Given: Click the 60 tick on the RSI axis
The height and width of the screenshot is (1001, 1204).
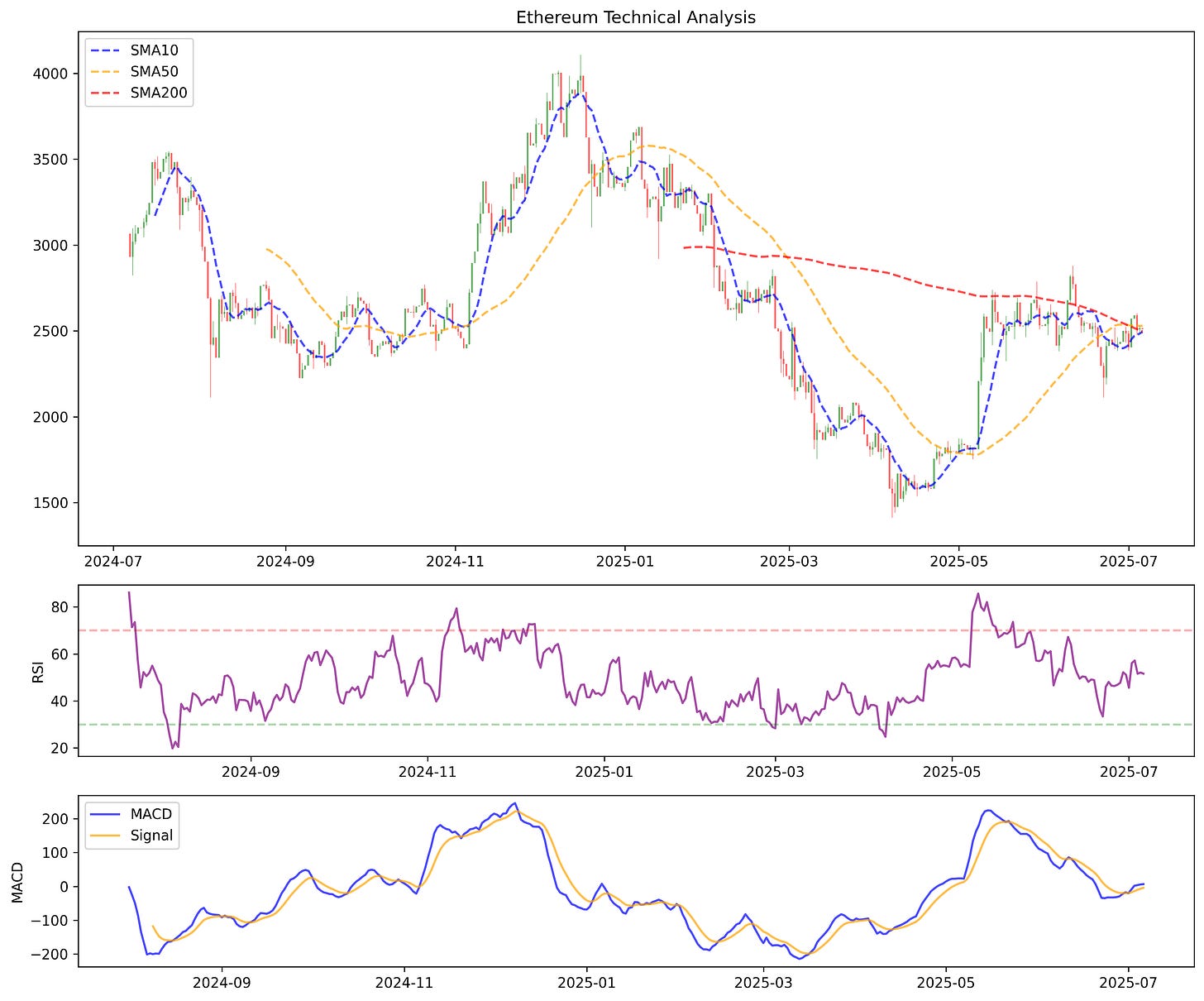Looking at the screenshot, I should coord(61,654).
